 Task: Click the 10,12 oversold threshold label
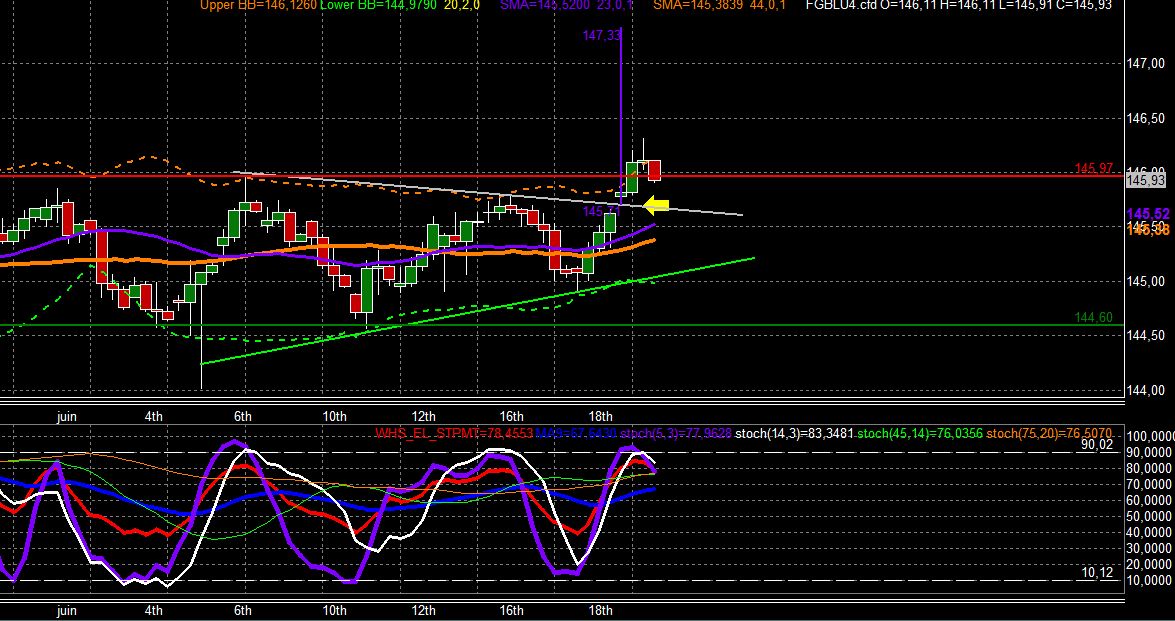tap(1097, 573)
